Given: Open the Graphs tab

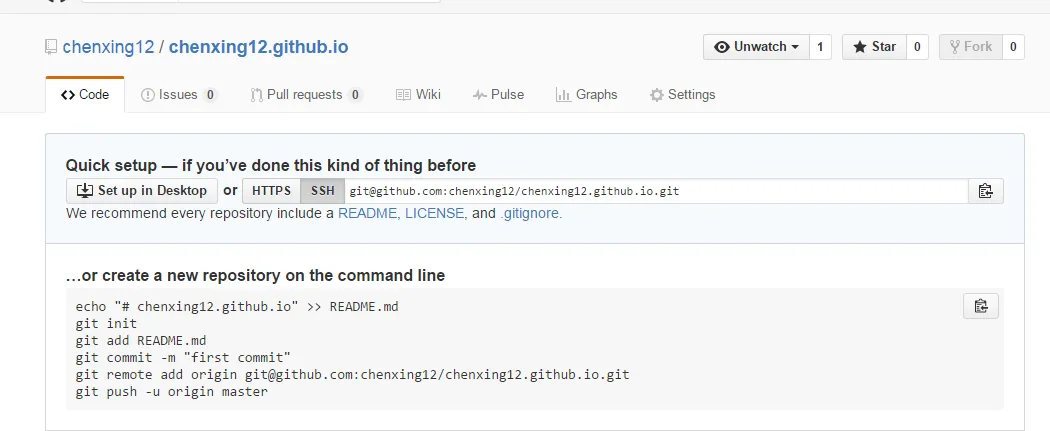Looking at the screenshot, I should [586, 95].
